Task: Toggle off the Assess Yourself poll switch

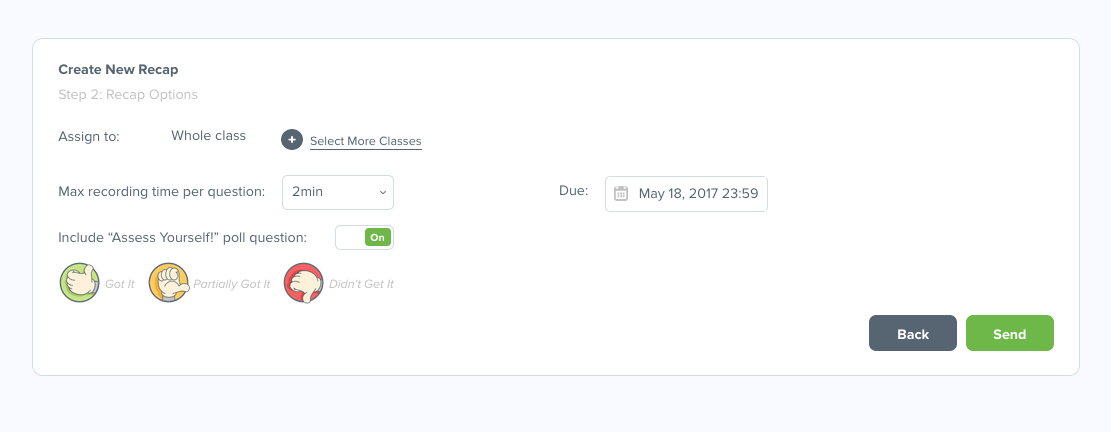Action: point(365,237)
